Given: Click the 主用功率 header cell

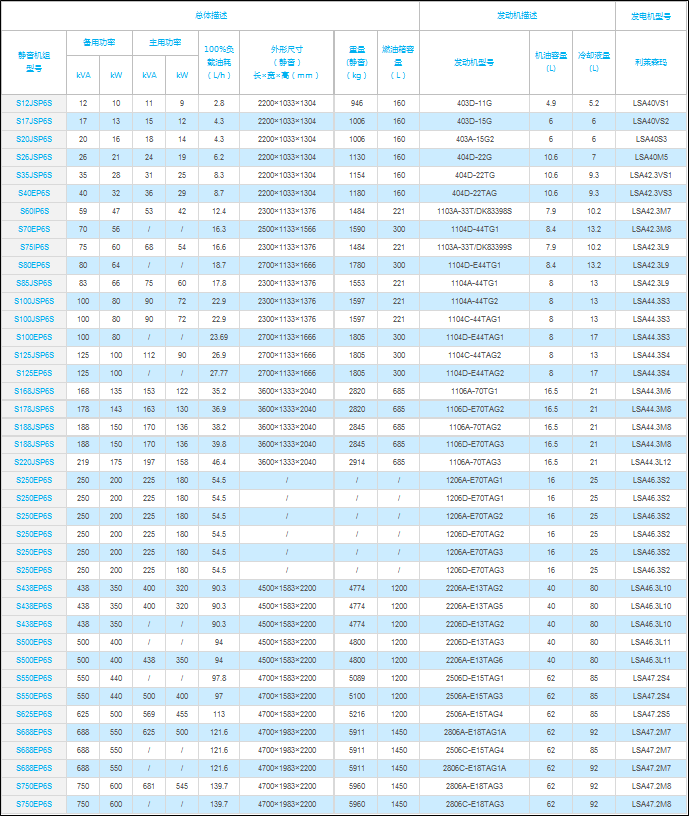Looking at the screenshot, I should 165,43.
